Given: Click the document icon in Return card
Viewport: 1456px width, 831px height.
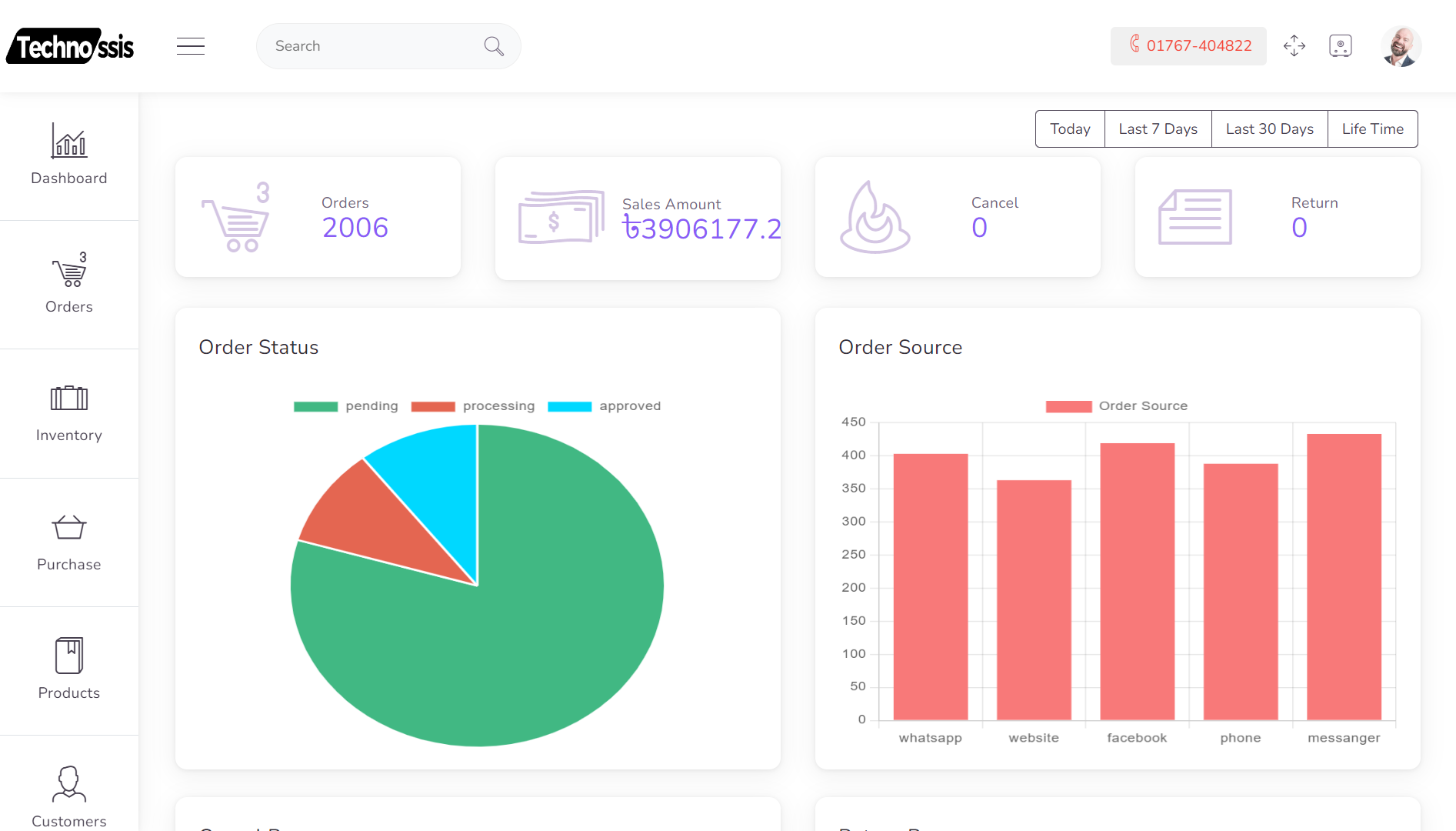Looking at the screenshot, I should (x=1195, y=217).
